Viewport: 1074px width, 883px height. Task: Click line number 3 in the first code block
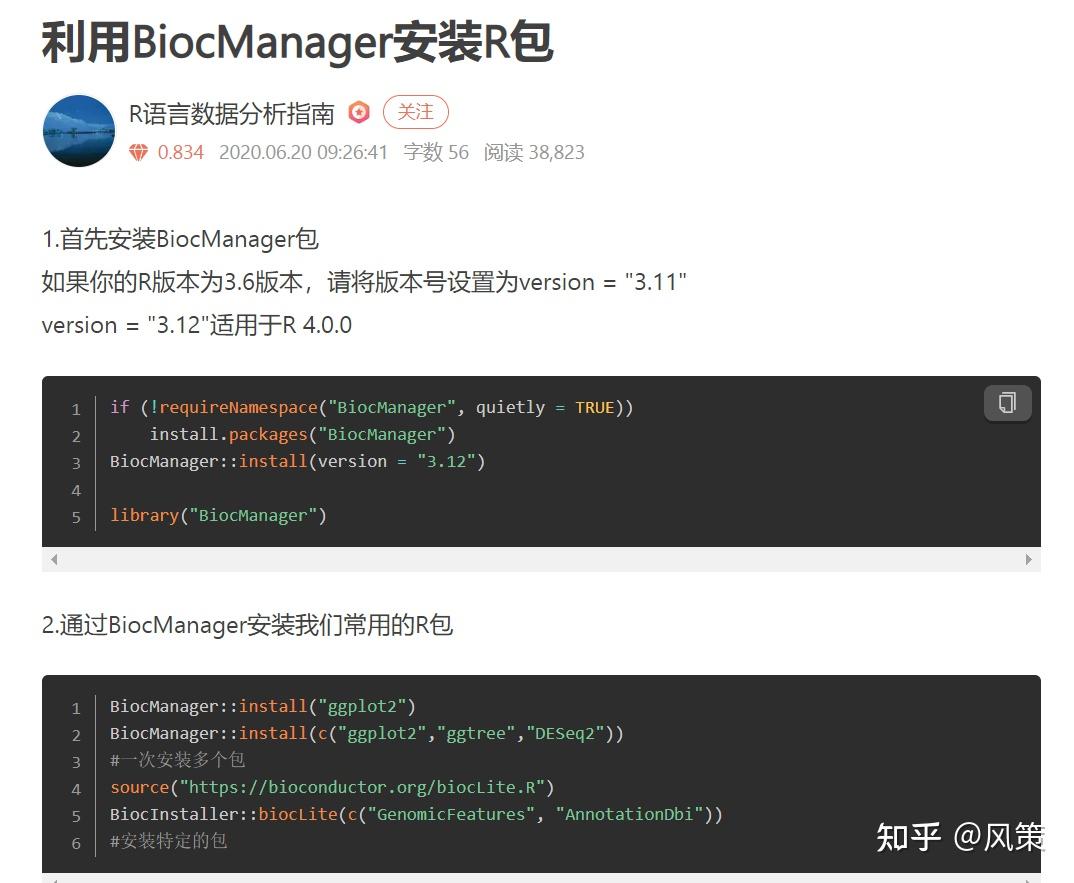click(x=76, y=461)
